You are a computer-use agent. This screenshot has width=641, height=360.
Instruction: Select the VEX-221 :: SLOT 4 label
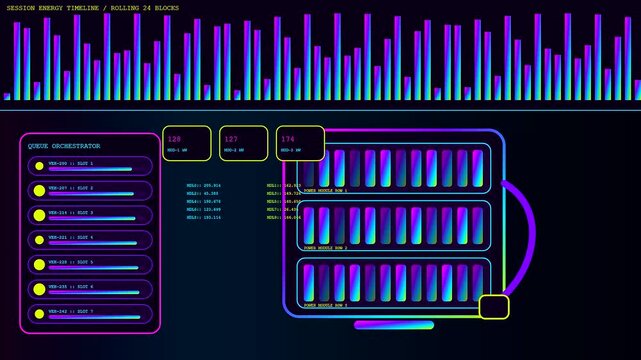[71, 237]
